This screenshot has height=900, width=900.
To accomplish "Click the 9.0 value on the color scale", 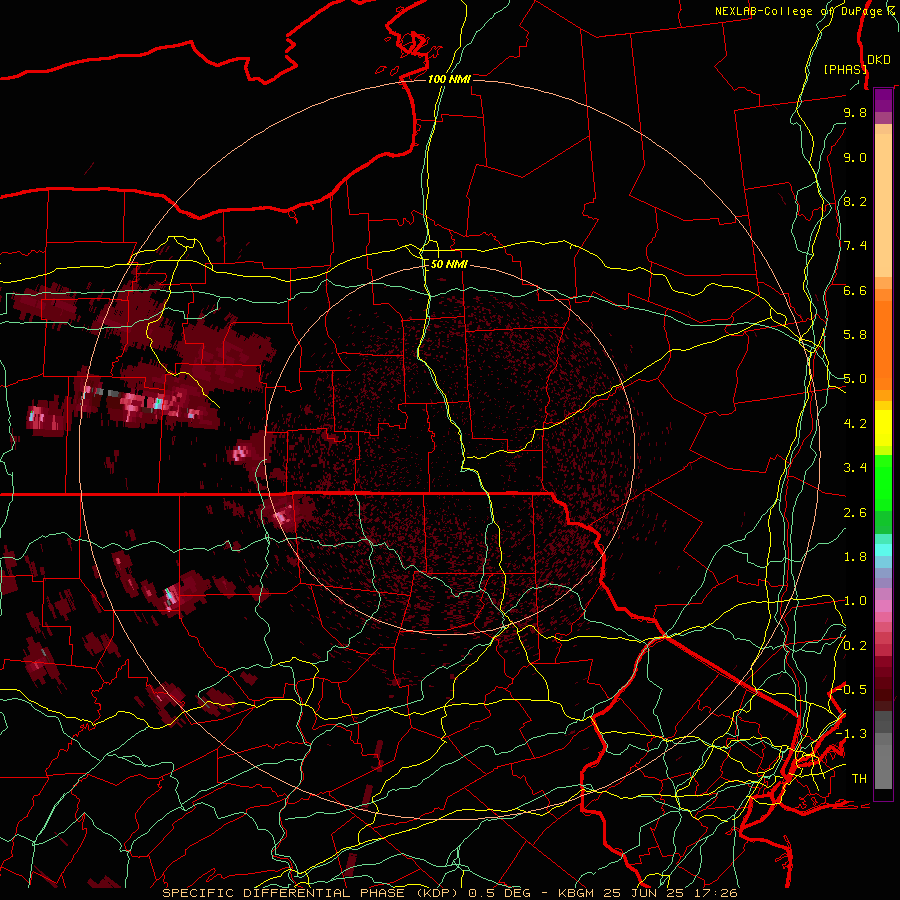I will pyautogui.click(x=855, y=157).
